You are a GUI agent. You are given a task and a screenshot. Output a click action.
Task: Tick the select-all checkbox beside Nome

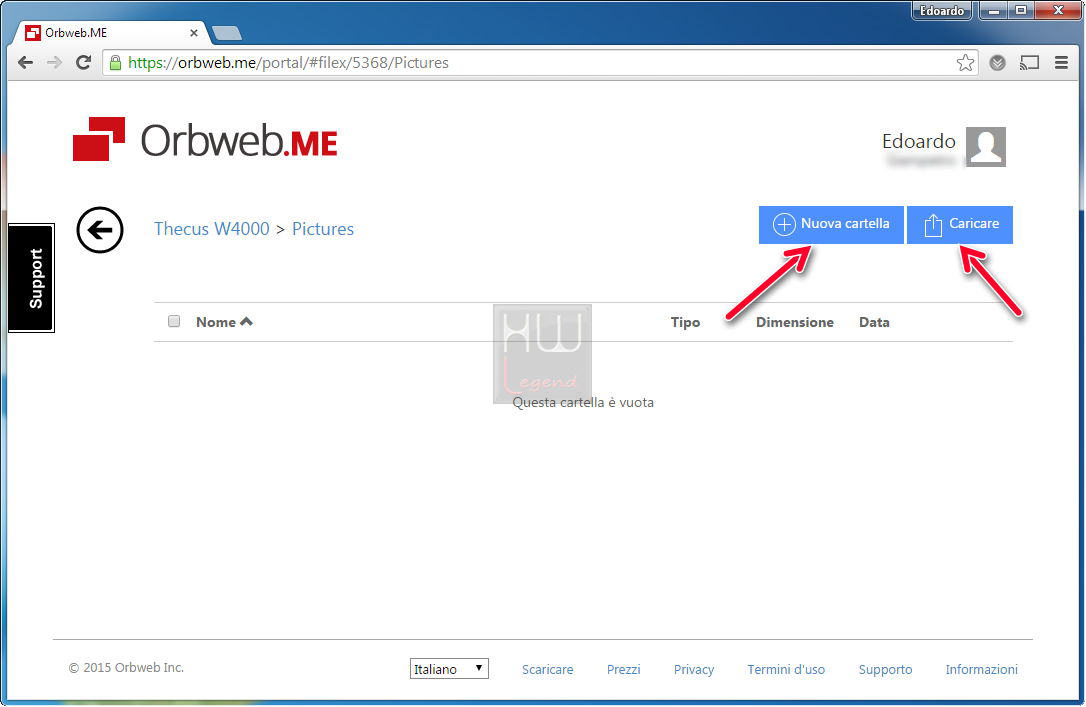(174, 321)
